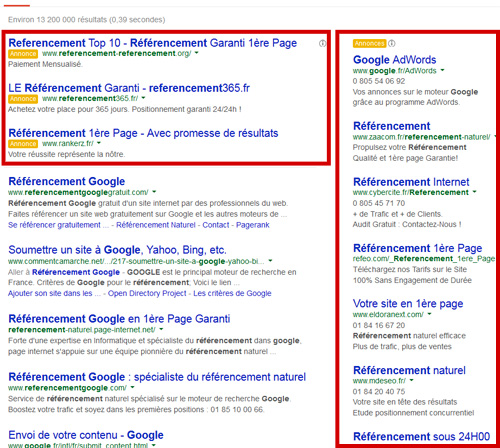Click 'Référencement Naturel' sitelink
This screenshot has height=448, width=500.
pyautogui.click(x=156, y=225)
